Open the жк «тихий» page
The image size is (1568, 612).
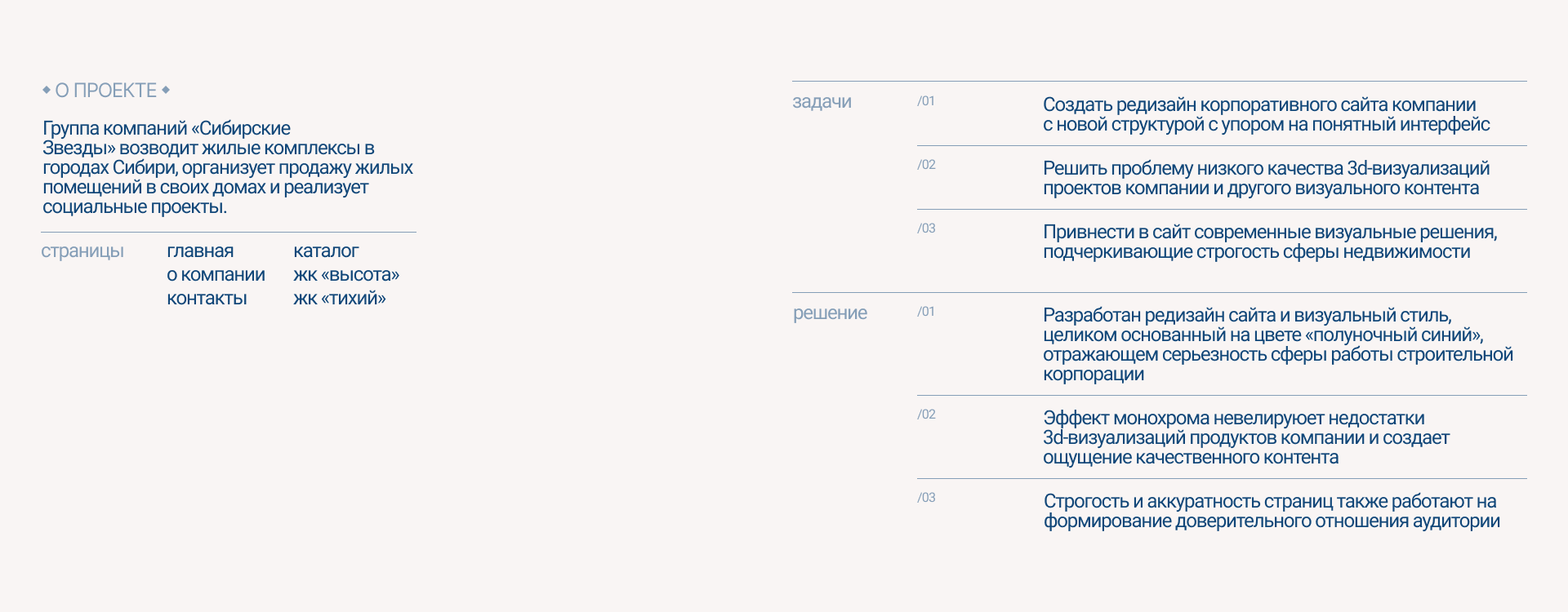coord(339,299)
